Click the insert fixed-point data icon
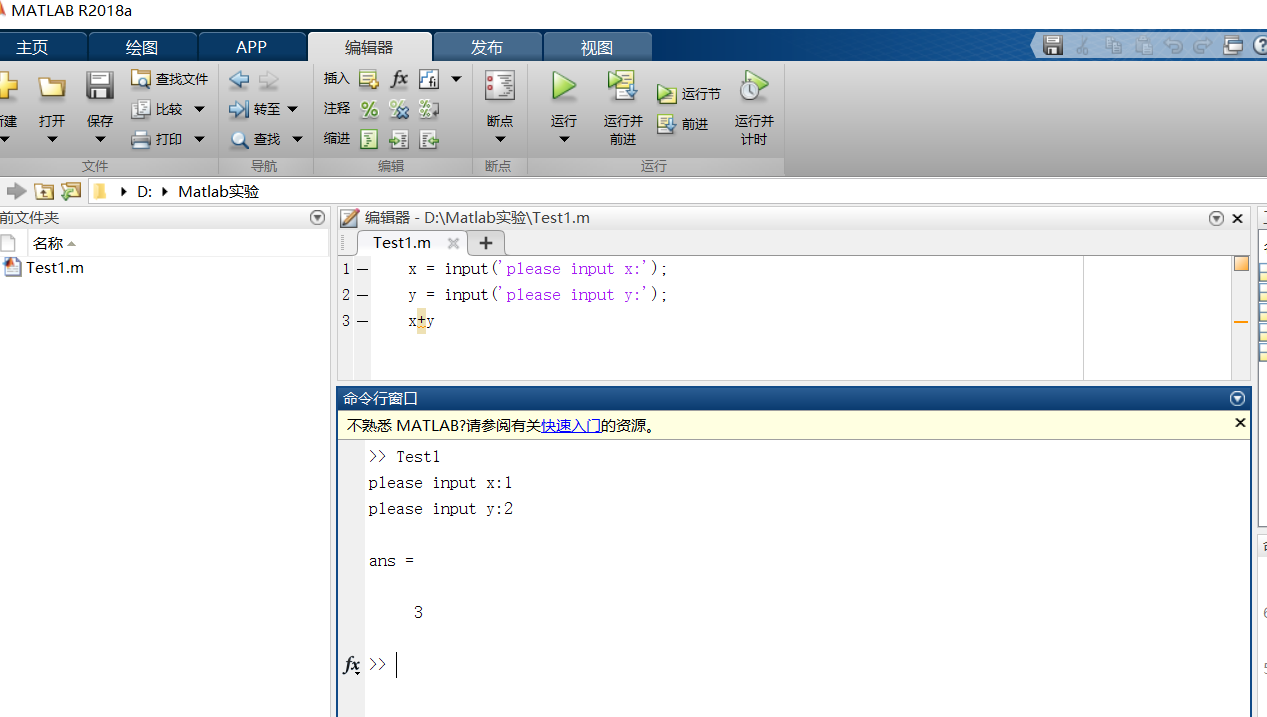The height and width of the screenshot is (717, 1267). point(429,79)
